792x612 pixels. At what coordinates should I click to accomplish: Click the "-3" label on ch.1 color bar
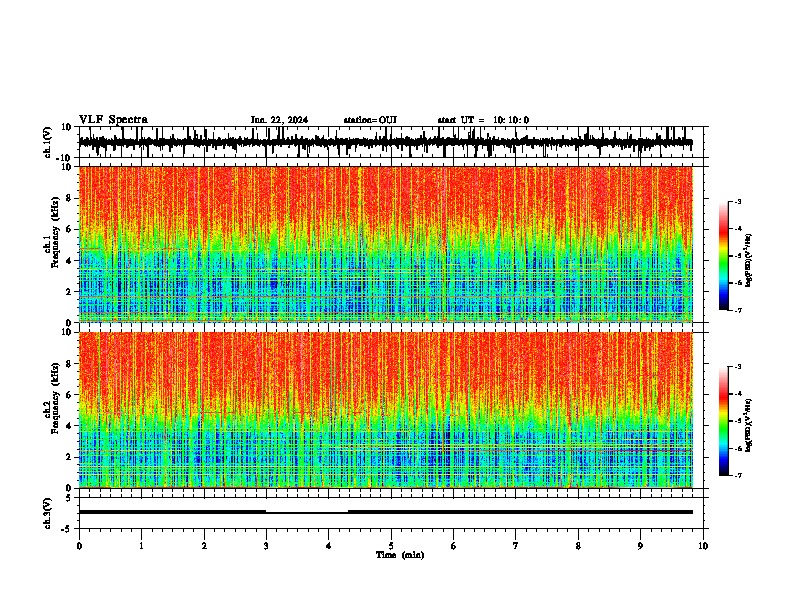738,202
